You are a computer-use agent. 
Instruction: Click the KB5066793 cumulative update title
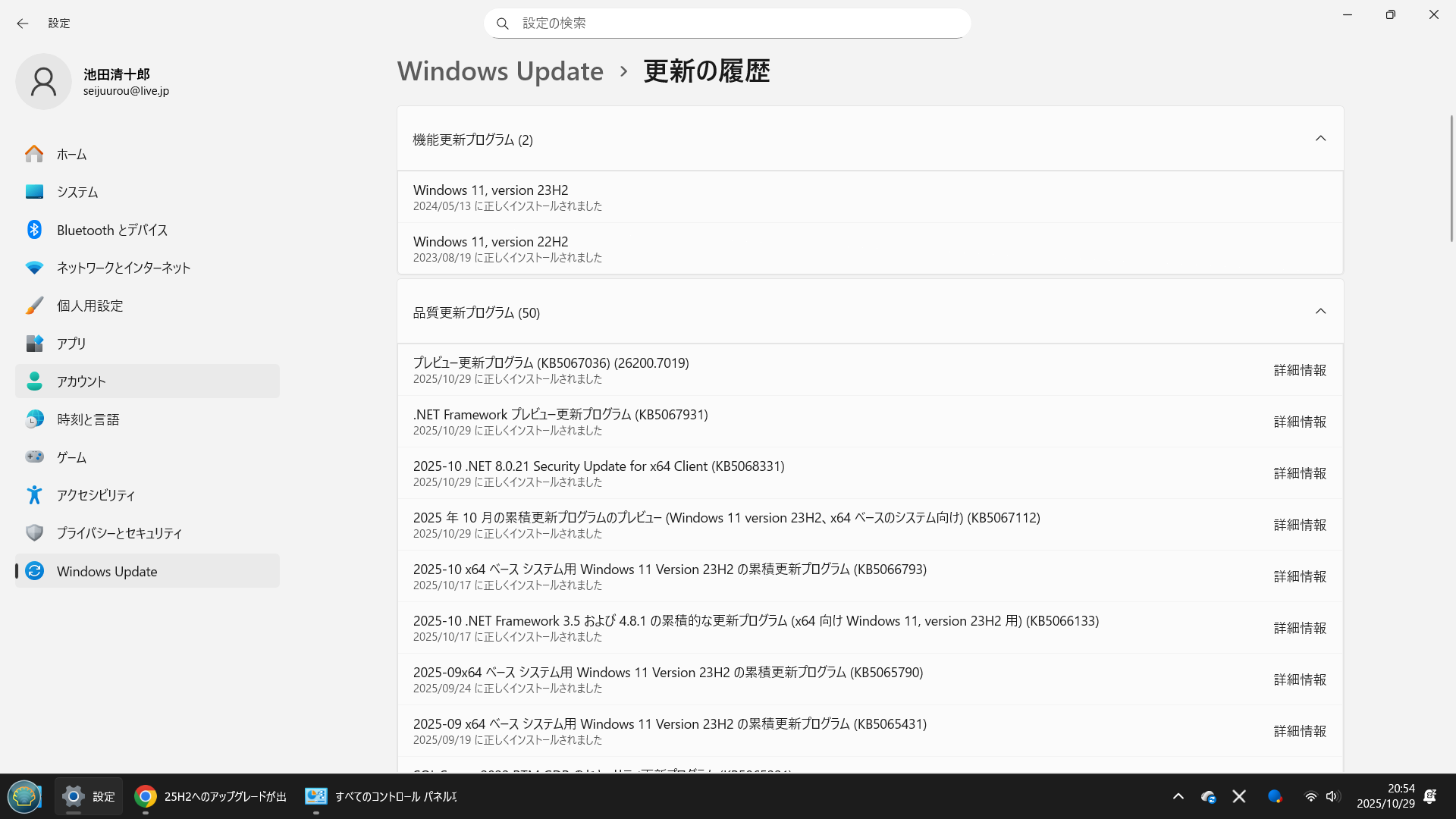670,570
